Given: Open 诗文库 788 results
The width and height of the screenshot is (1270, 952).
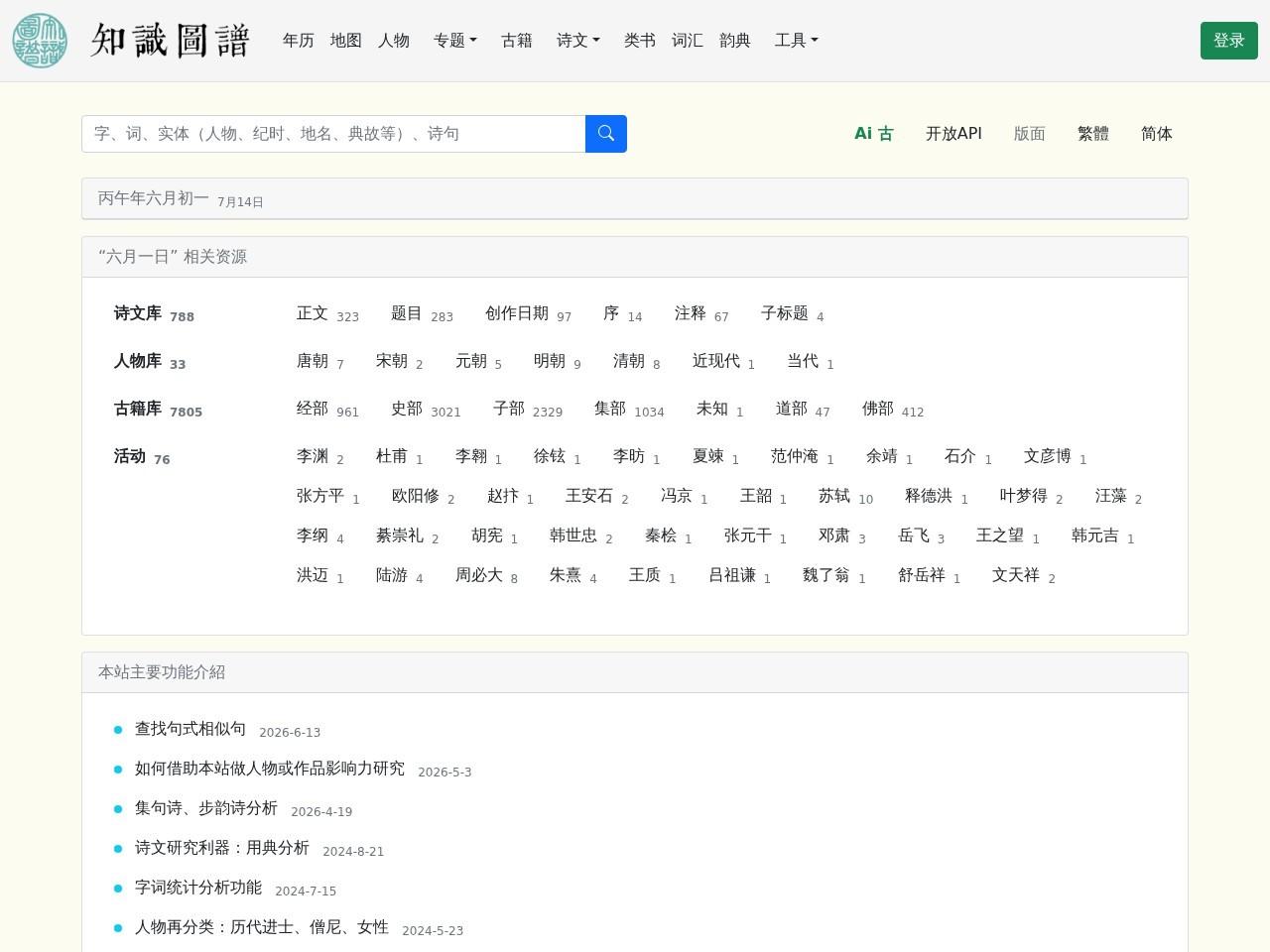Looking at the screenshot, I should [x=154, y=313].
